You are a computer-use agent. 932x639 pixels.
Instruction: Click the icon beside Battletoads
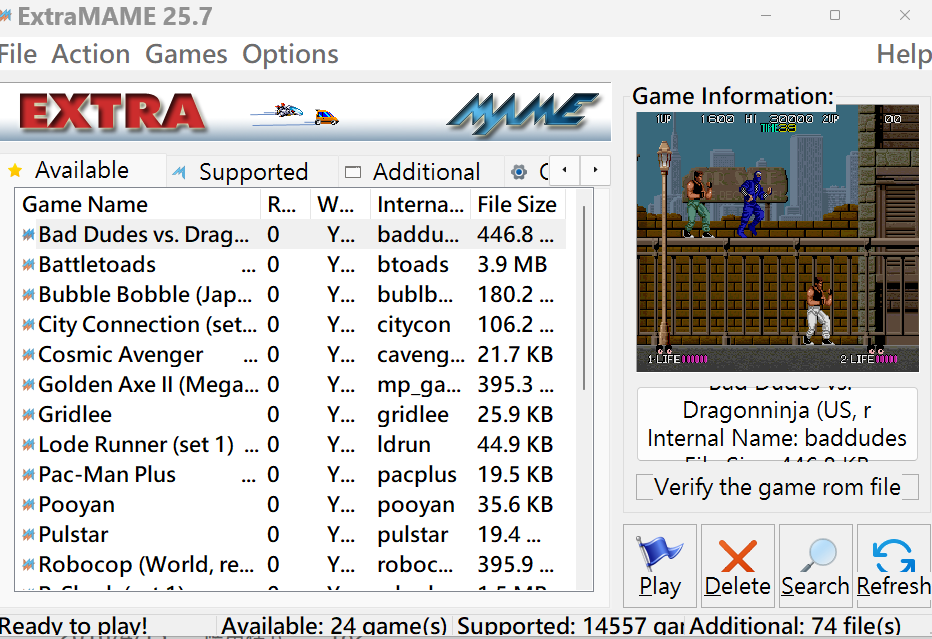pyautogui.click(x=28, y=265)
